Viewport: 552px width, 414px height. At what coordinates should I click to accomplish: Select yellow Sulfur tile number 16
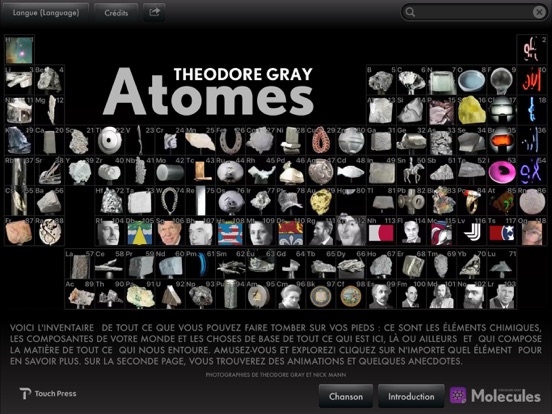[472, 110]
